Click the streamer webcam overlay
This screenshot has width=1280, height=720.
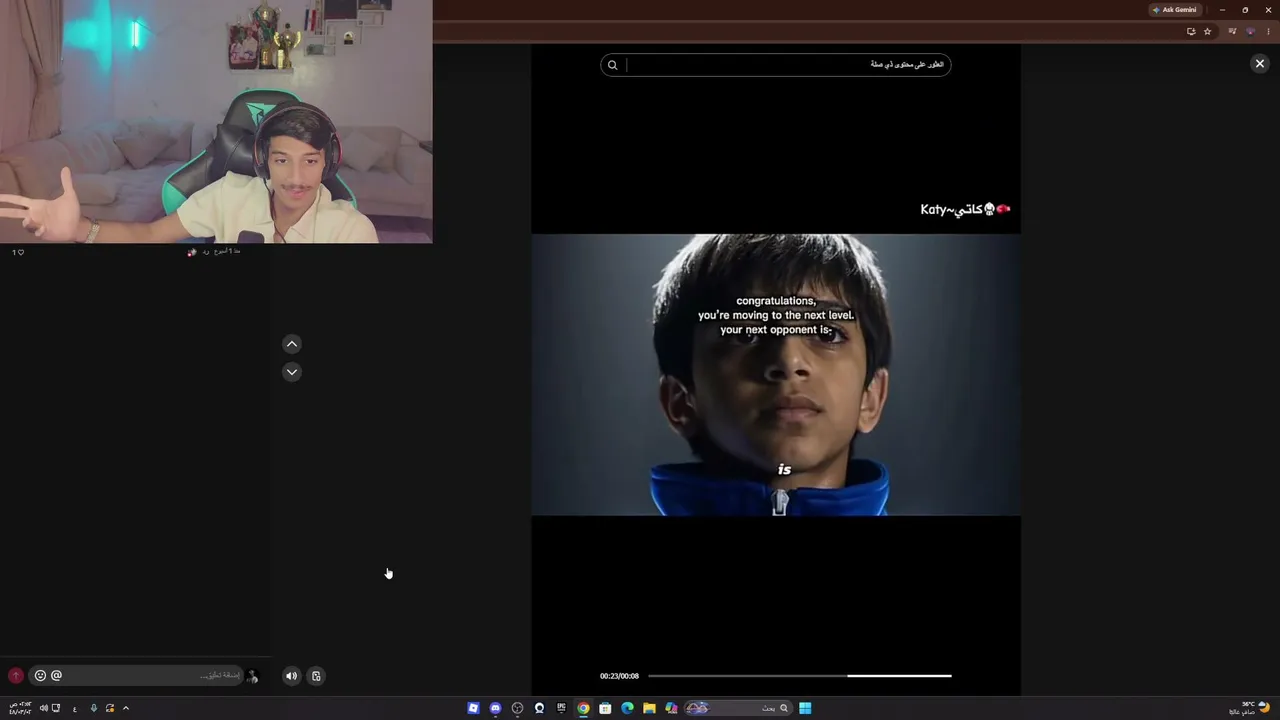(216, 122)
